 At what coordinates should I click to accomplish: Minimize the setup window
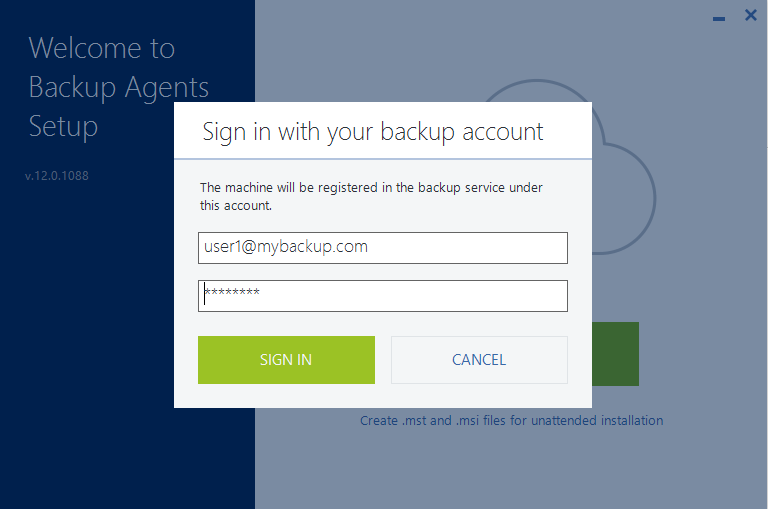coord(719,18)
